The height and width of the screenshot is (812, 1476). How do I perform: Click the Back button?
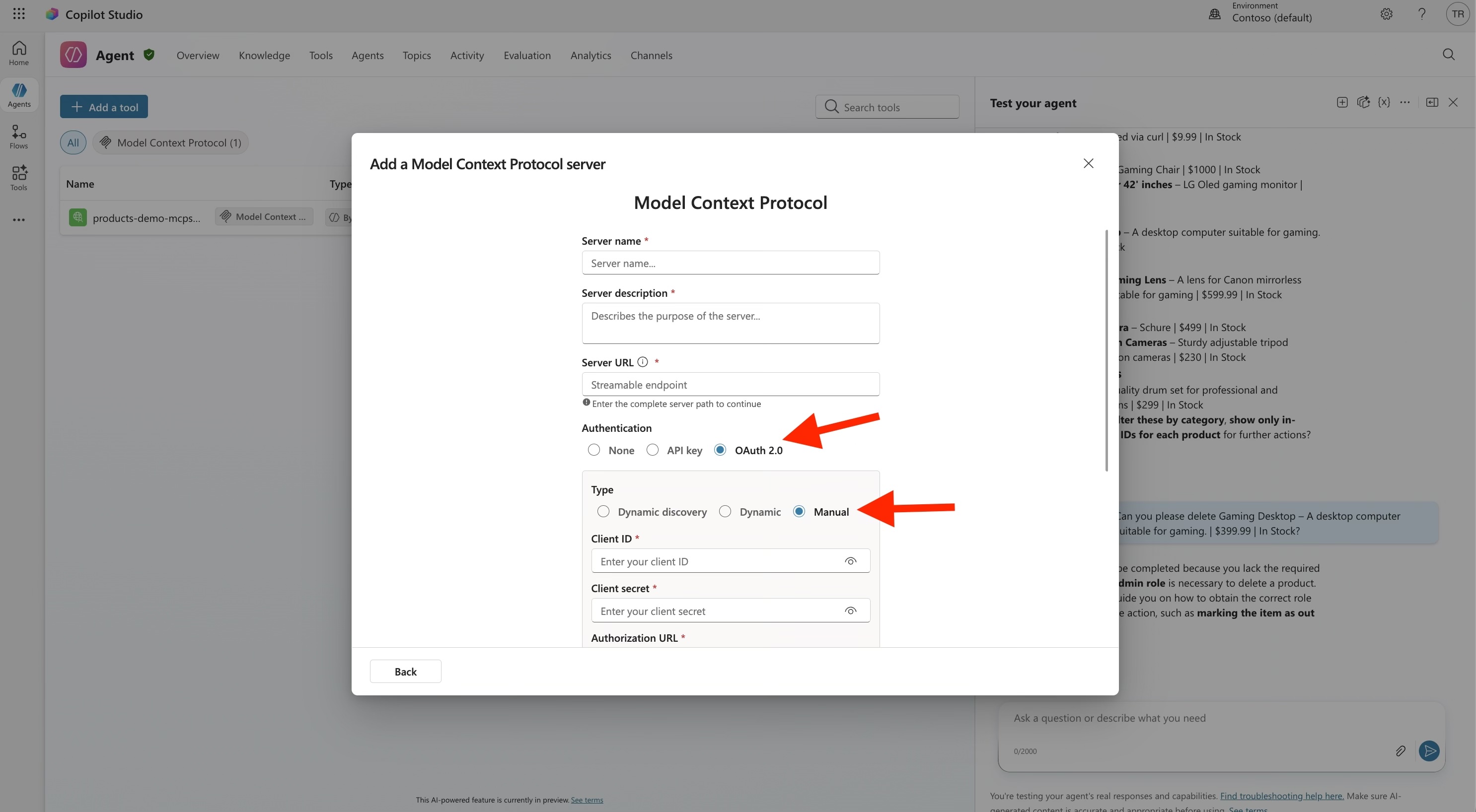point(405,671)
